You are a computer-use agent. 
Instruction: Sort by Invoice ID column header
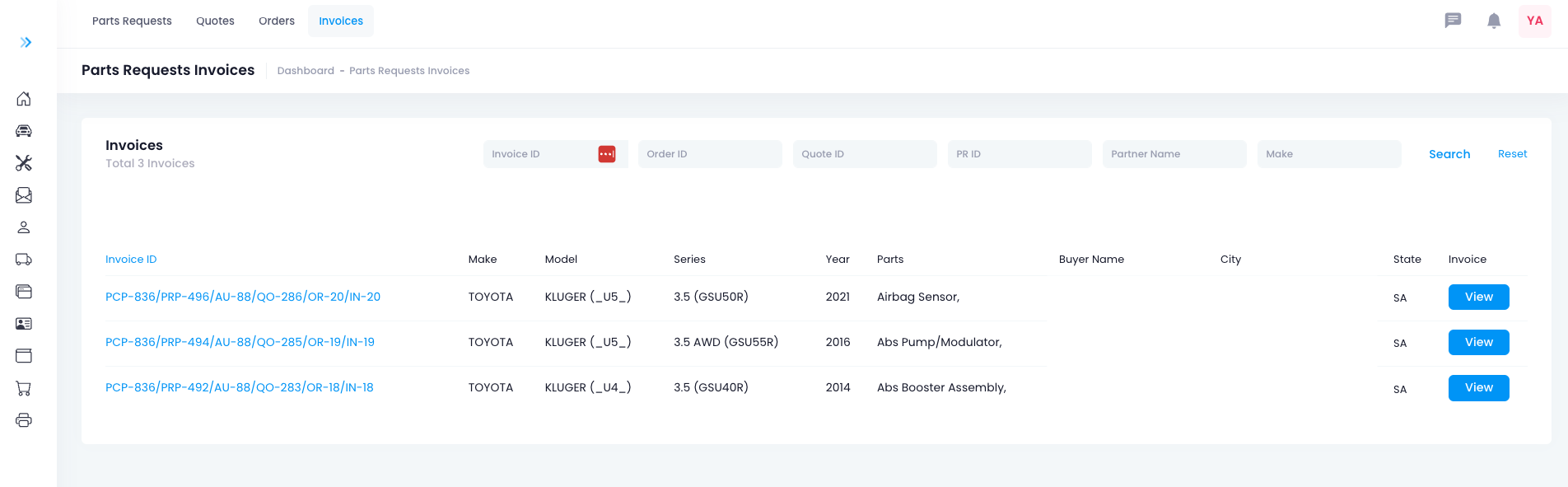pyautogui.click(x=131, y=260)
